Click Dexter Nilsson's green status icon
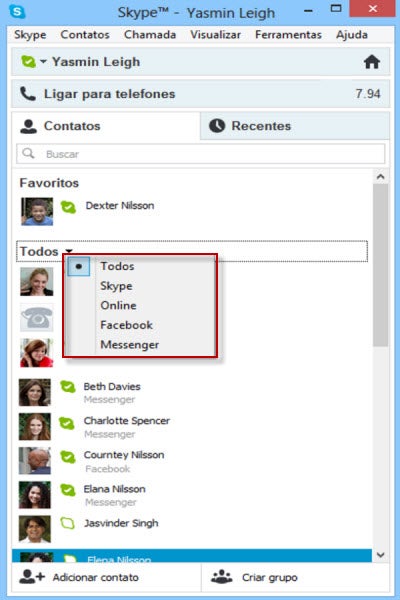This screenshot has height=600, width=400. point(68,207)
